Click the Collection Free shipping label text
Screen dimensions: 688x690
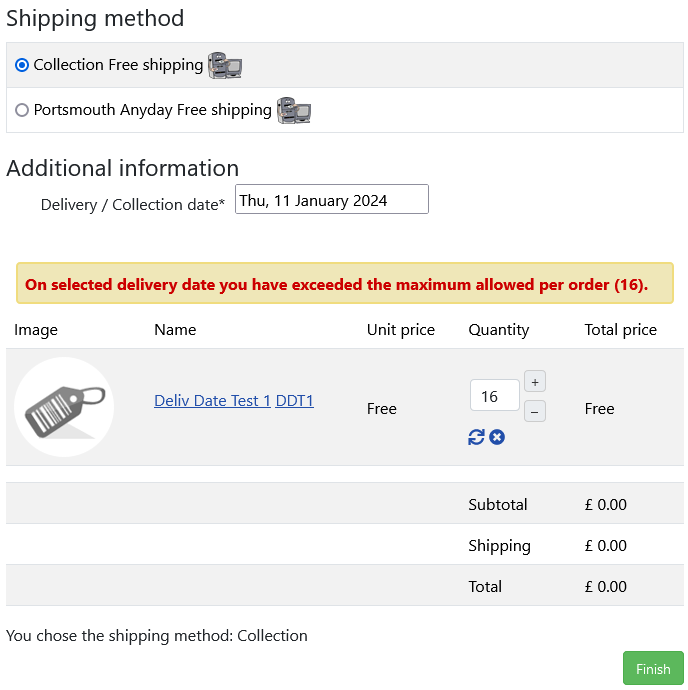[x=118, y=65]
